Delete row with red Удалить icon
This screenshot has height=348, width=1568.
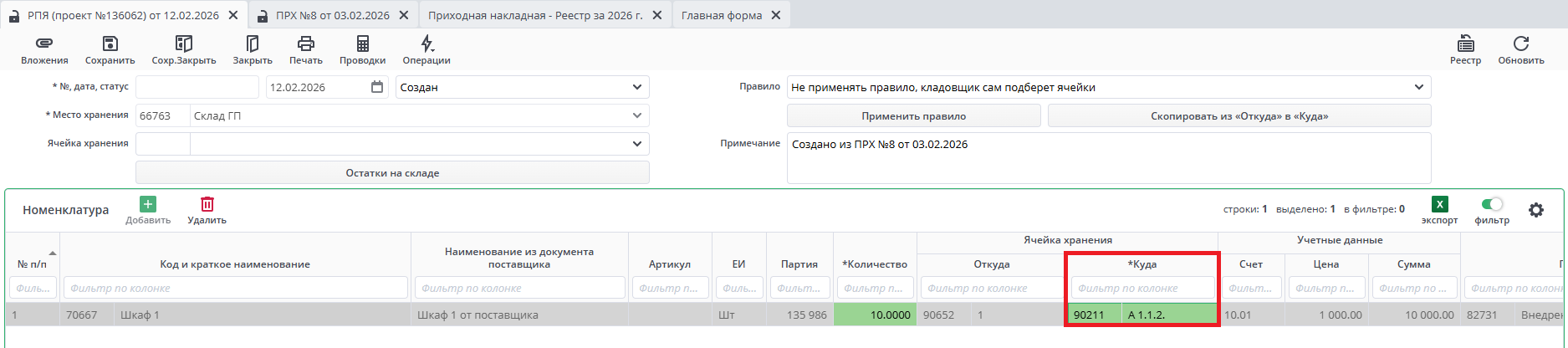207,204
